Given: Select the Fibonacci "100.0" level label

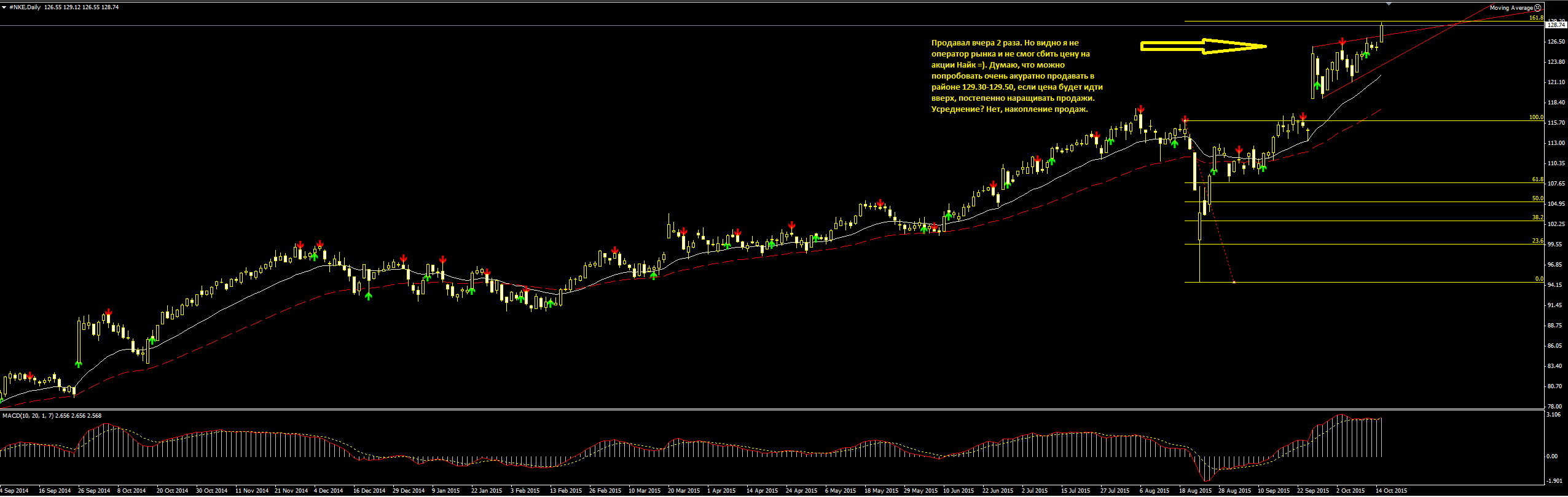Looking at the screenshot, I should click(x=1536, y=117).
